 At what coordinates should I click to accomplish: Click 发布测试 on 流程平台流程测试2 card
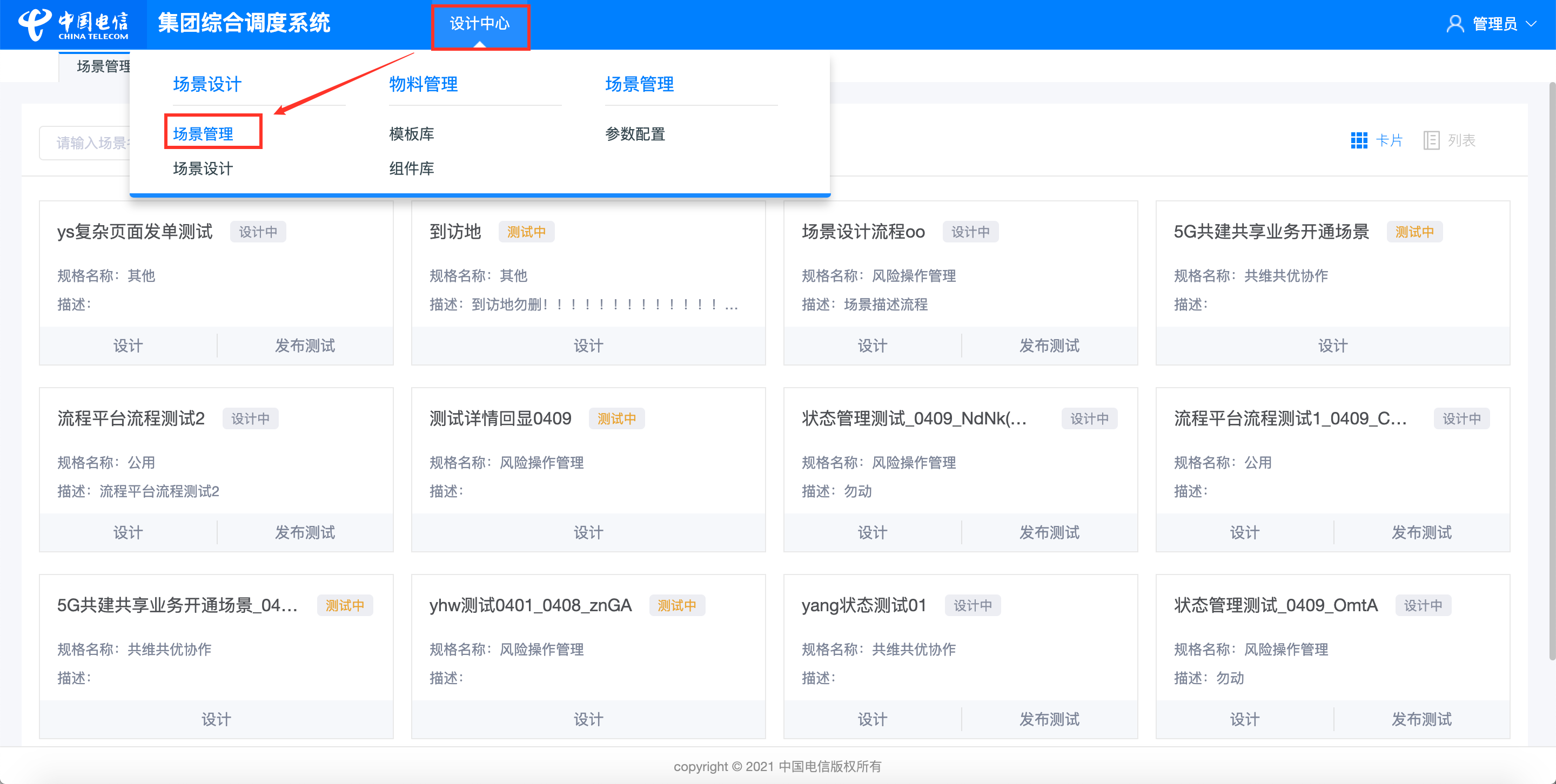305,532
